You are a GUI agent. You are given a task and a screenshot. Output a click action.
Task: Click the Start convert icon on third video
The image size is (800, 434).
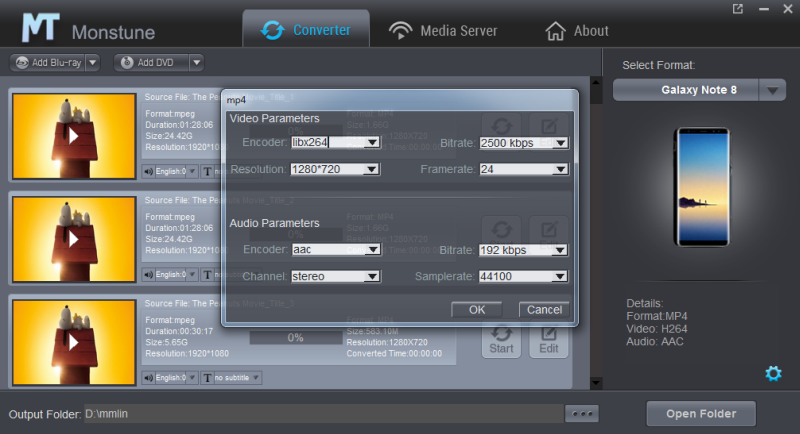502,340
